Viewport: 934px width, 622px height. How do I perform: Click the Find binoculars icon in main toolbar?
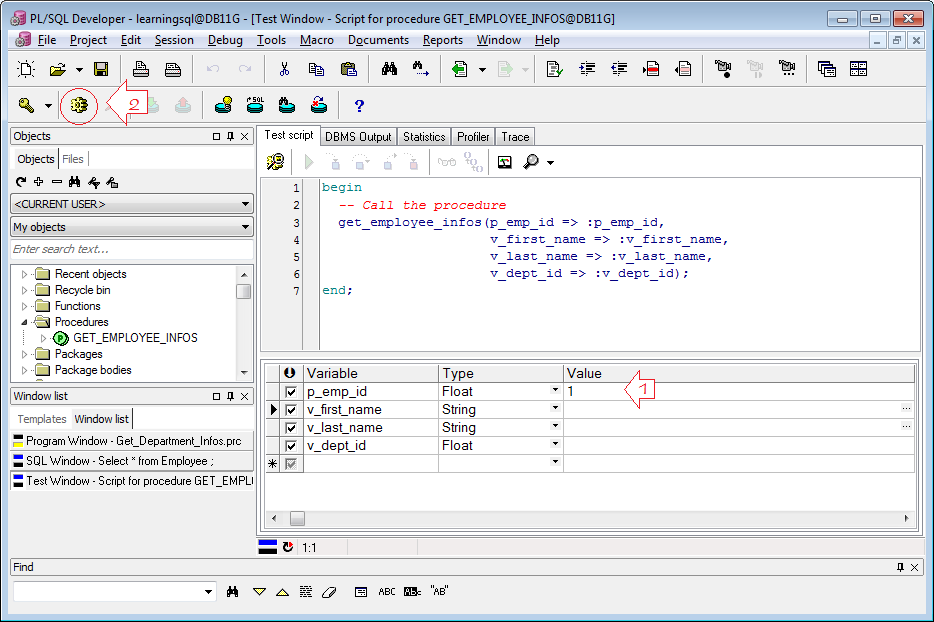click(390, 69)
